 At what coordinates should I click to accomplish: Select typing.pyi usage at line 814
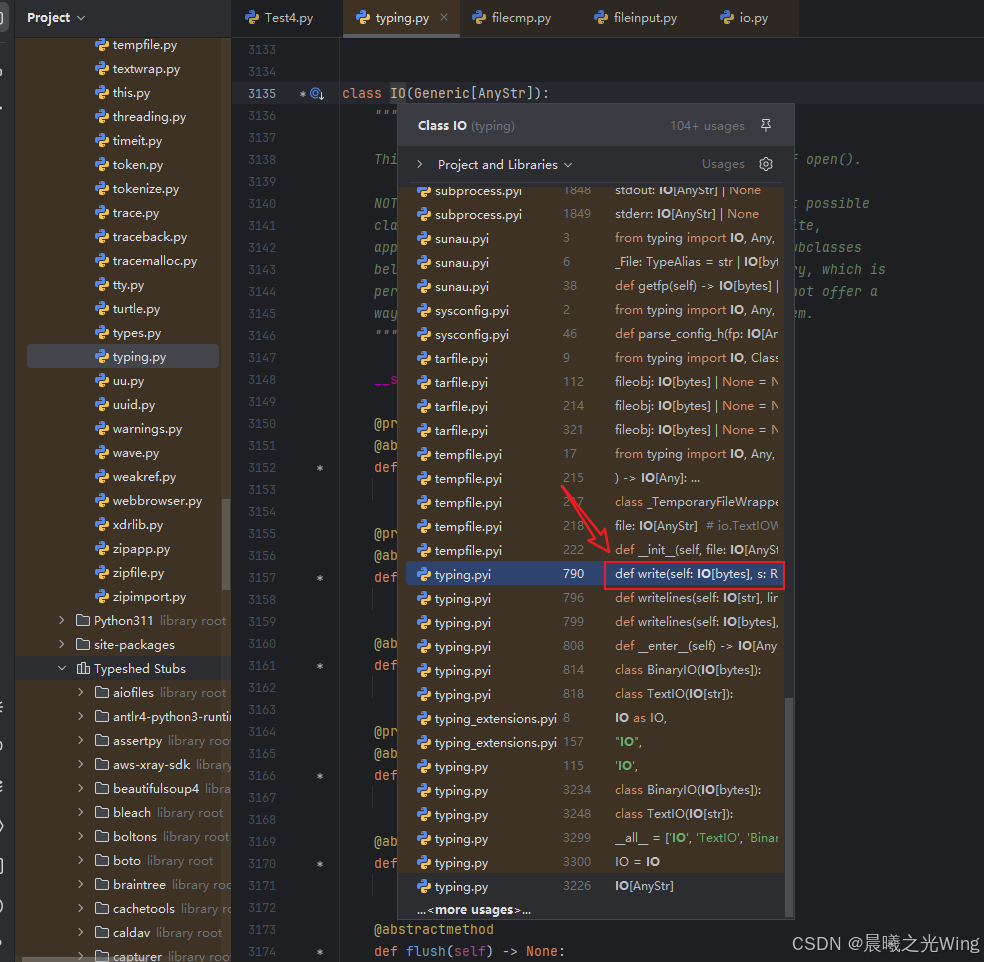595,670
